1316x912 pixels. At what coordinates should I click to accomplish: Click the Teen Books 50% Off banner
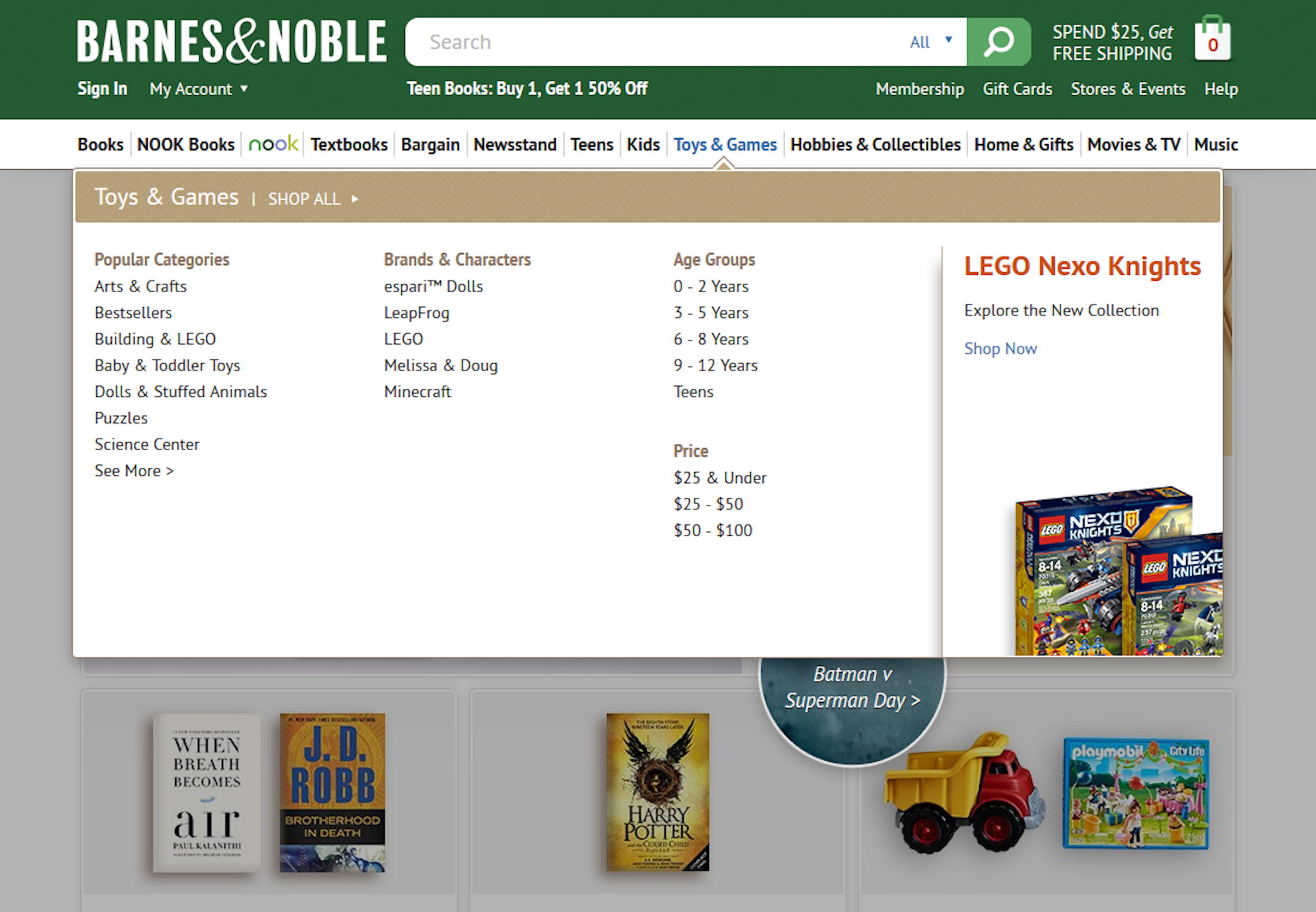tap(527, 88)
